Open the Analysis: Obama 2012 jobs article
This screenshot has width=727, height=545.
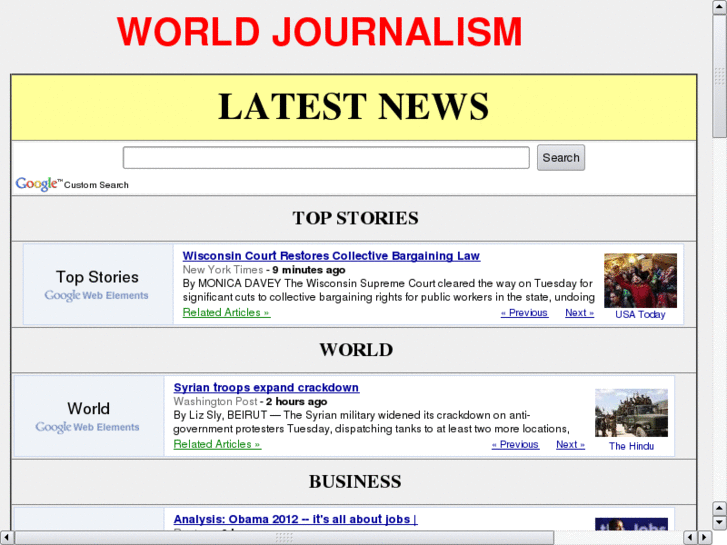[295, 519]
